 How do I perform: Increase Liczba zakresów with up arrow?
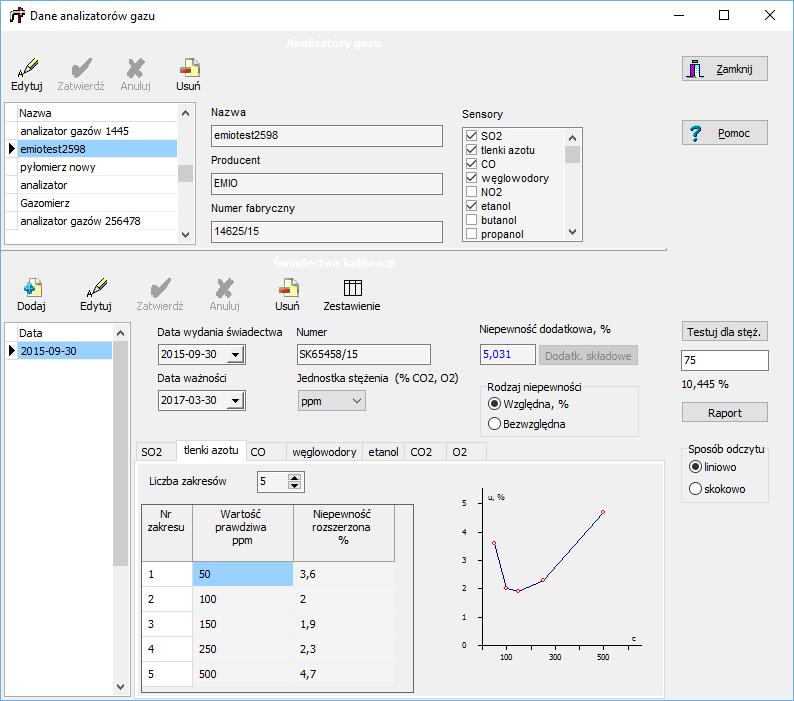(x=294, y=477)
